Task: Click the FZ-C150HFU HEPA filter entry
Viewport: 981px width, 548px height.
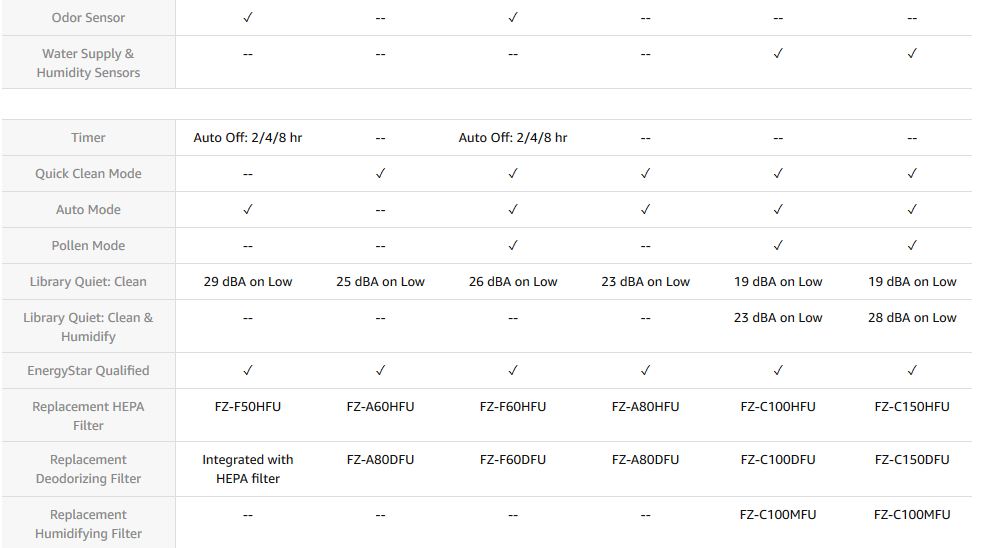Action: pyautogui.click(x=912, y=407)
